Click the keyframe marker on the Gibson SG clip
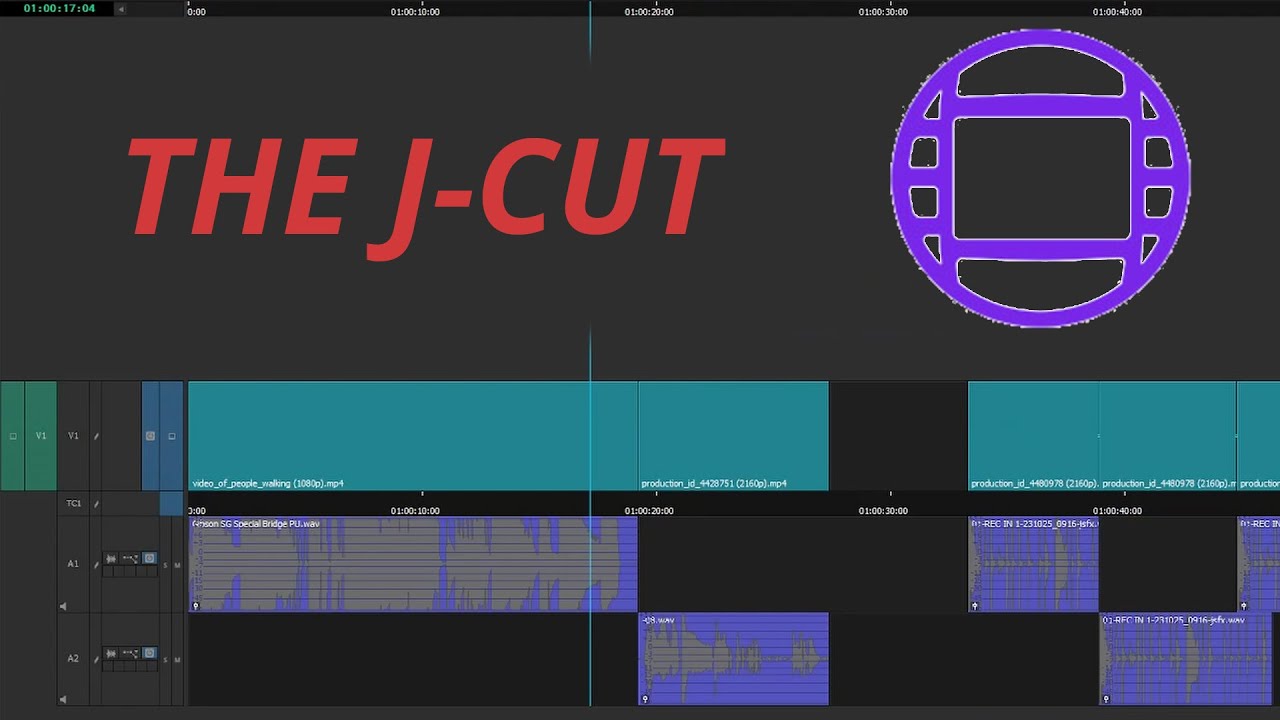This screenshot has width=1280, height=720. coord(196,605)
